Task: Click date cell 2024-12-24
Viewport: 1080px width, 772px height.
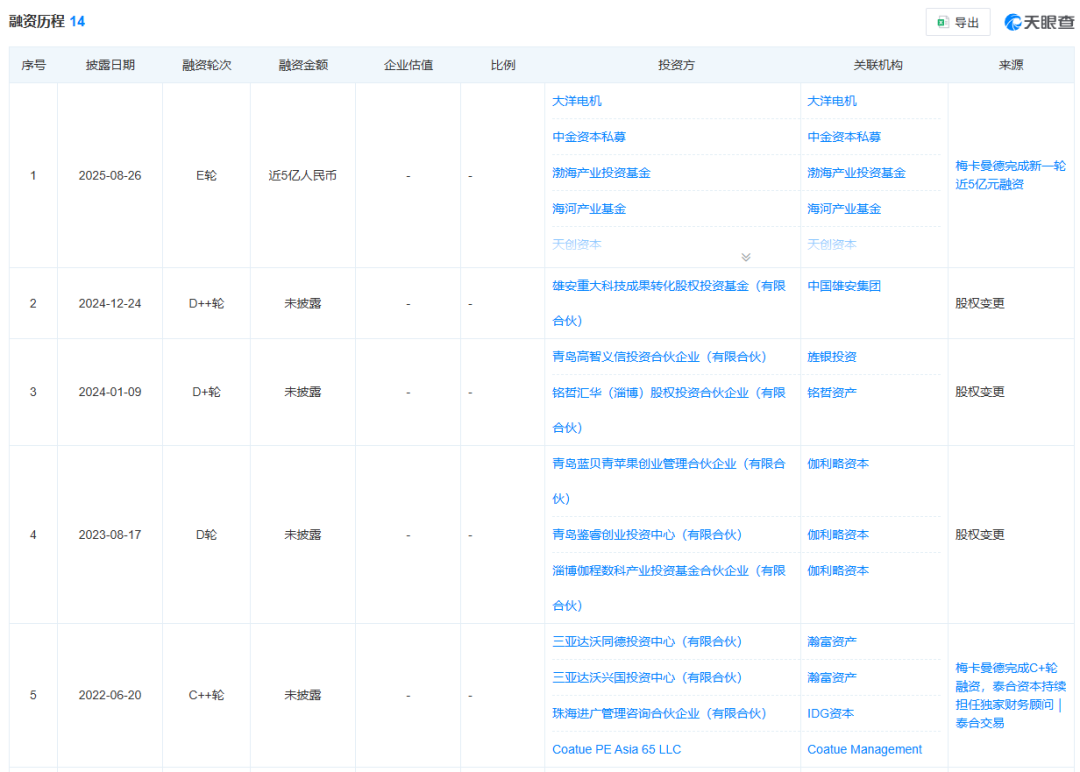Action: [110, 304]
